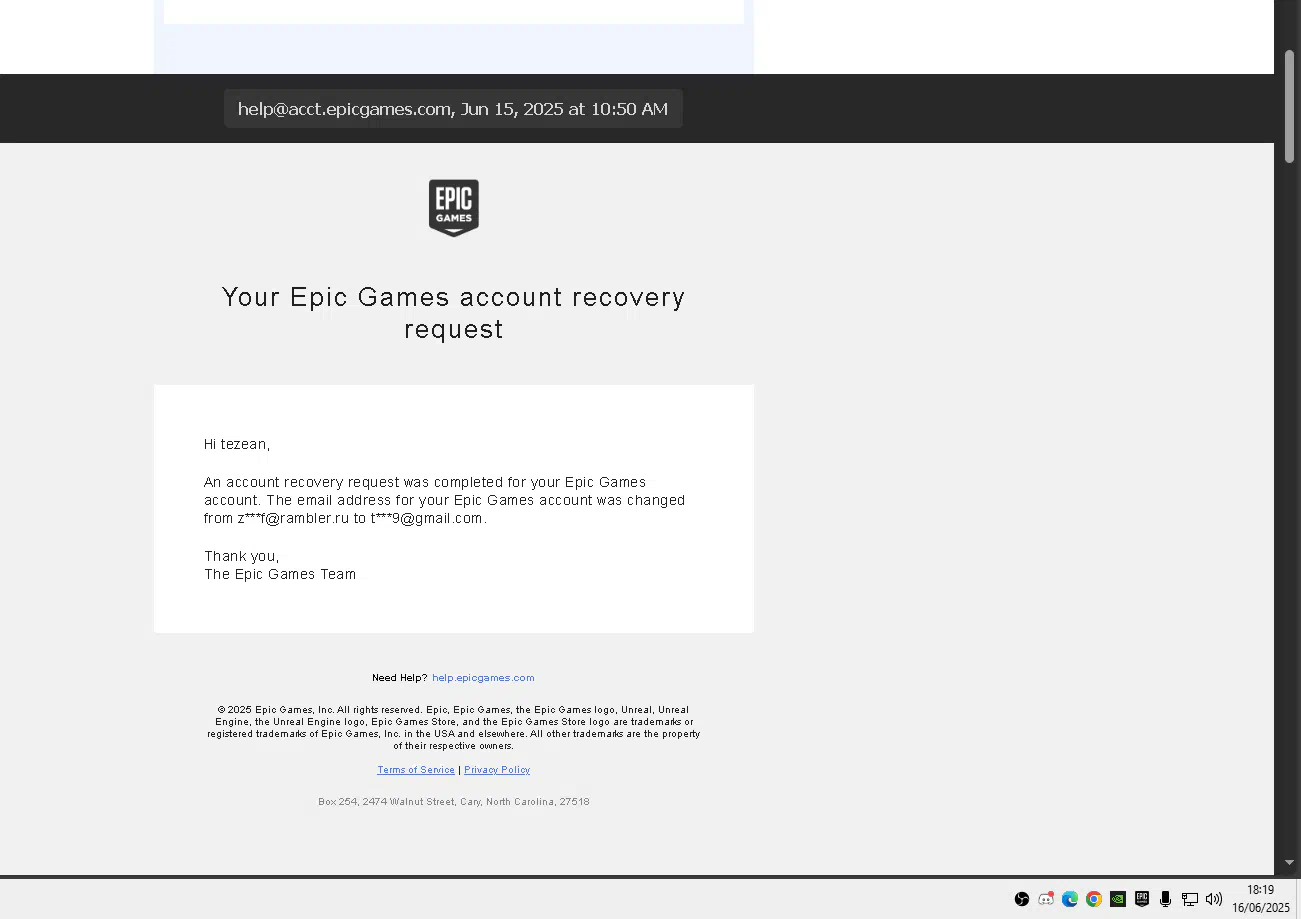Click the greeting "Hi tezean,"
Image resolution: width=1301 pixels, height=919 pixels.
(237, 444)
